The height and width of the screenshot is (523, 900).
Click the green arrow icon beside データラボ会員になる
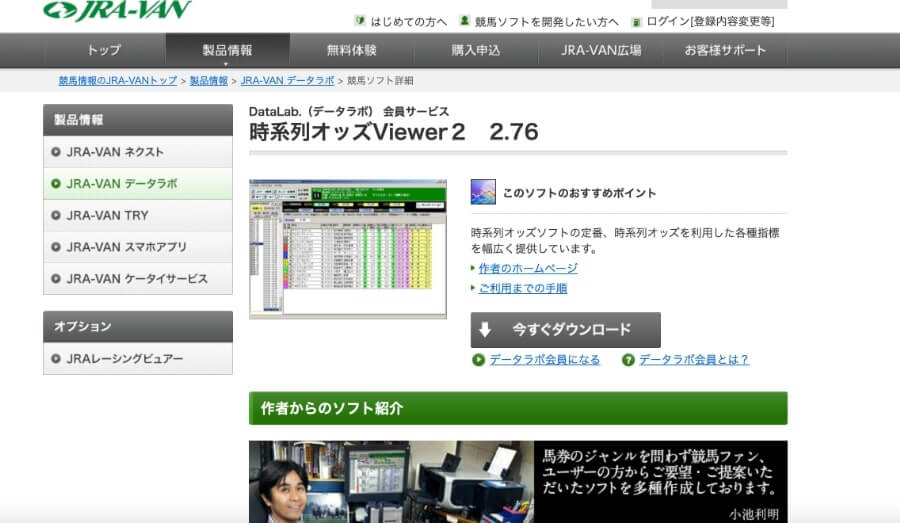pyautogui.click(x=478, y=360)
